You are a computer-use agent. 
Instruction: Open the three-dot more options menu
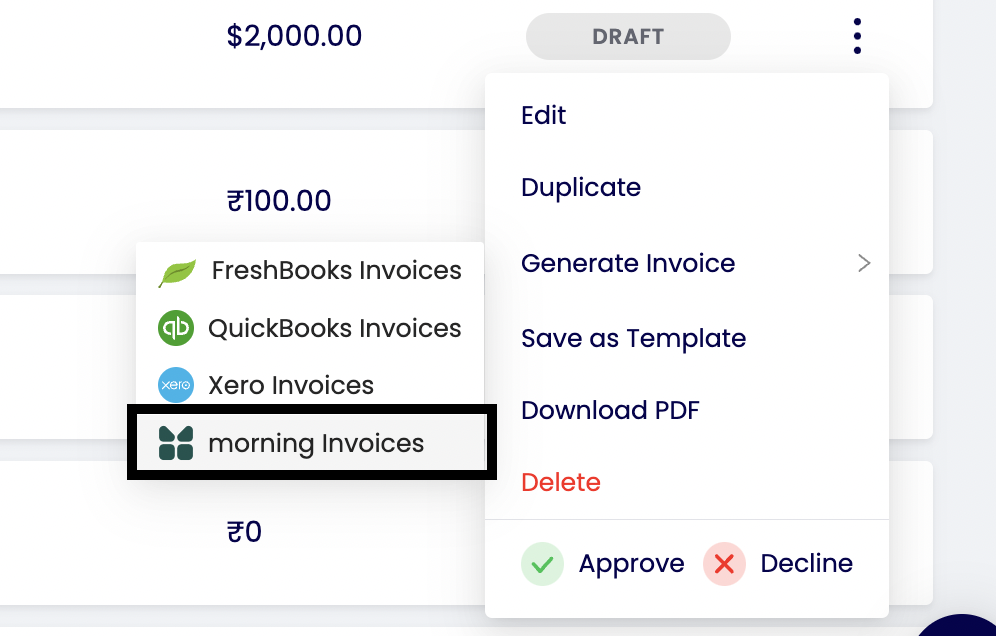click(857, 37)
